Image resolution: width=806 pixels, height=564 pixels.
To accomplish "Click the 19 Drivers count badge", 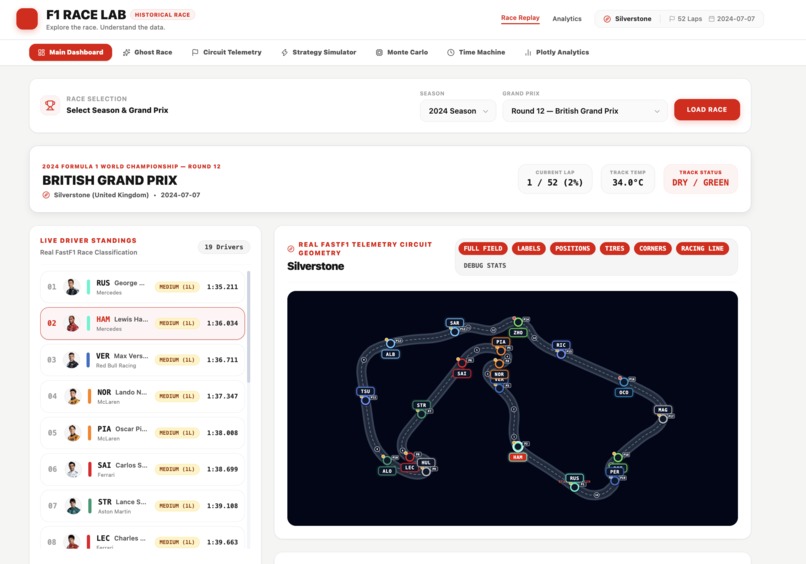I will pyautogui.click(x=224, y=247).
